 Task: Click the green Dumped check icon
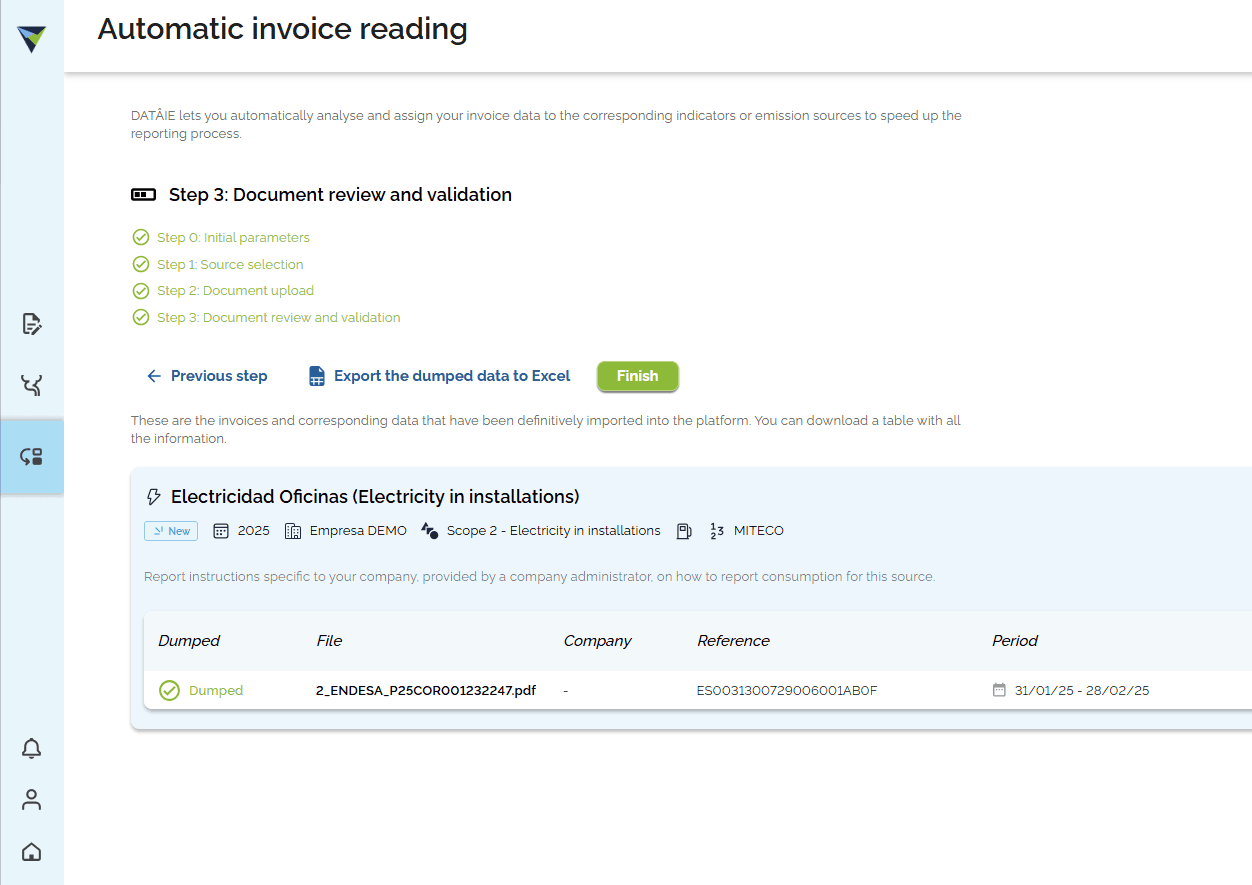[170, 691]
